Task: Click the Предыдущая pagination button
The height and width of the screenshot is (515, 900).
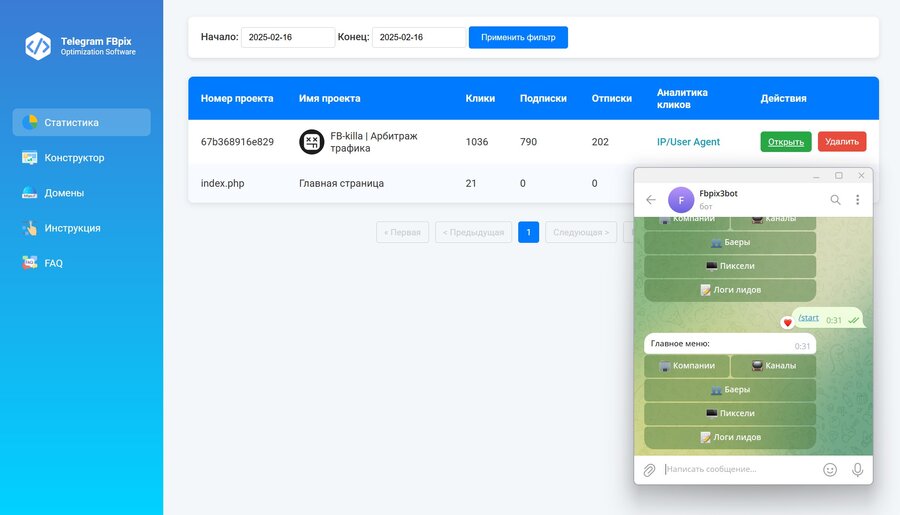Action: (474, 233)
